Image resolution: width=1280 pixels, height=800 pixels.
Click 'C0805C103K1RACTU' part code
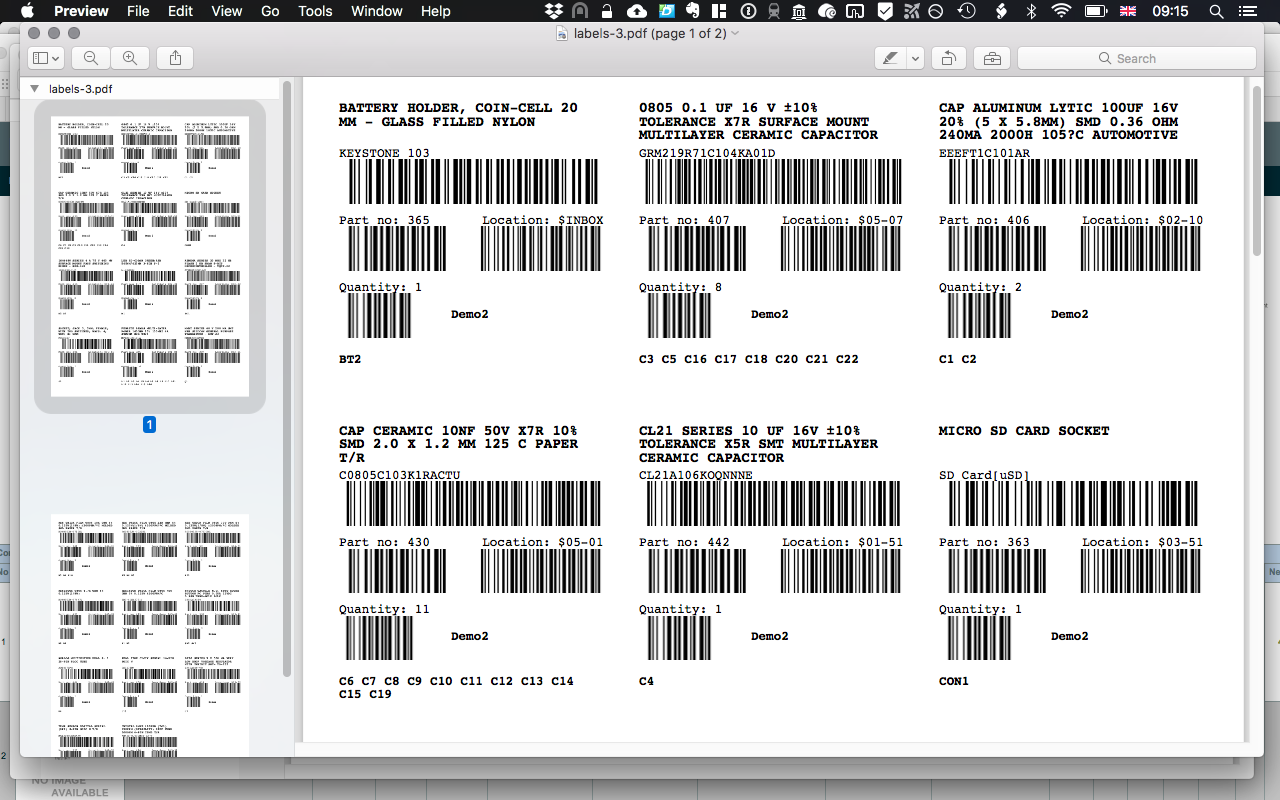coord(400,475)
